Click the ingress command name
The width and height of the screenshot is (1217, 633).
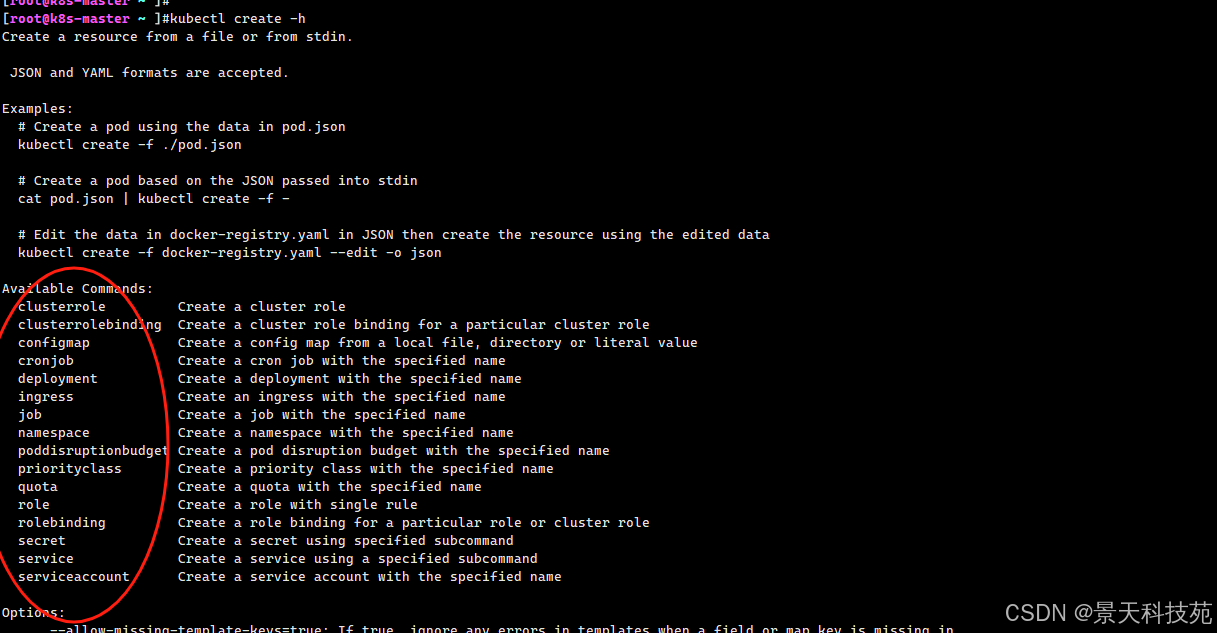click(45, 397)
